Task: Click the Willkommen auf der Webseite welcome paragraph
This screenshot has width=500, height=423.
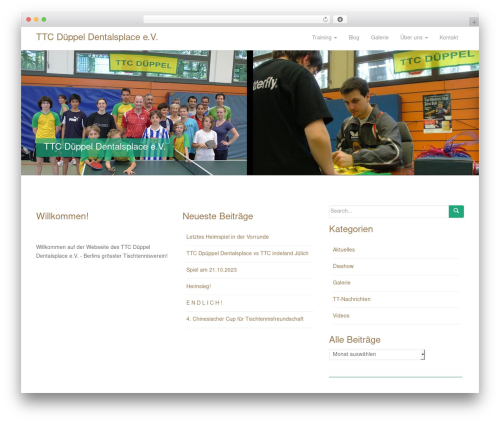Action: point(102,251)
